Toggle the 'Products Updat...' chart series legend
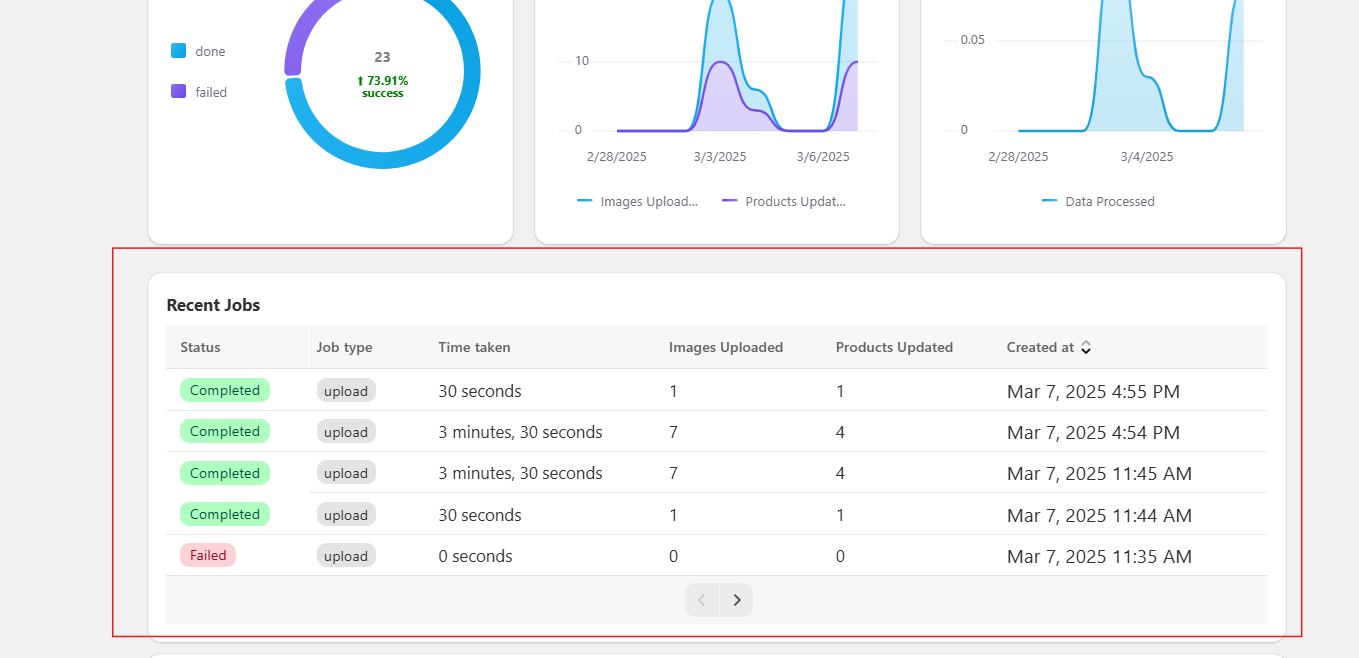The height and width of the screenshot is (658, 1359). click(x=784, y=201)
